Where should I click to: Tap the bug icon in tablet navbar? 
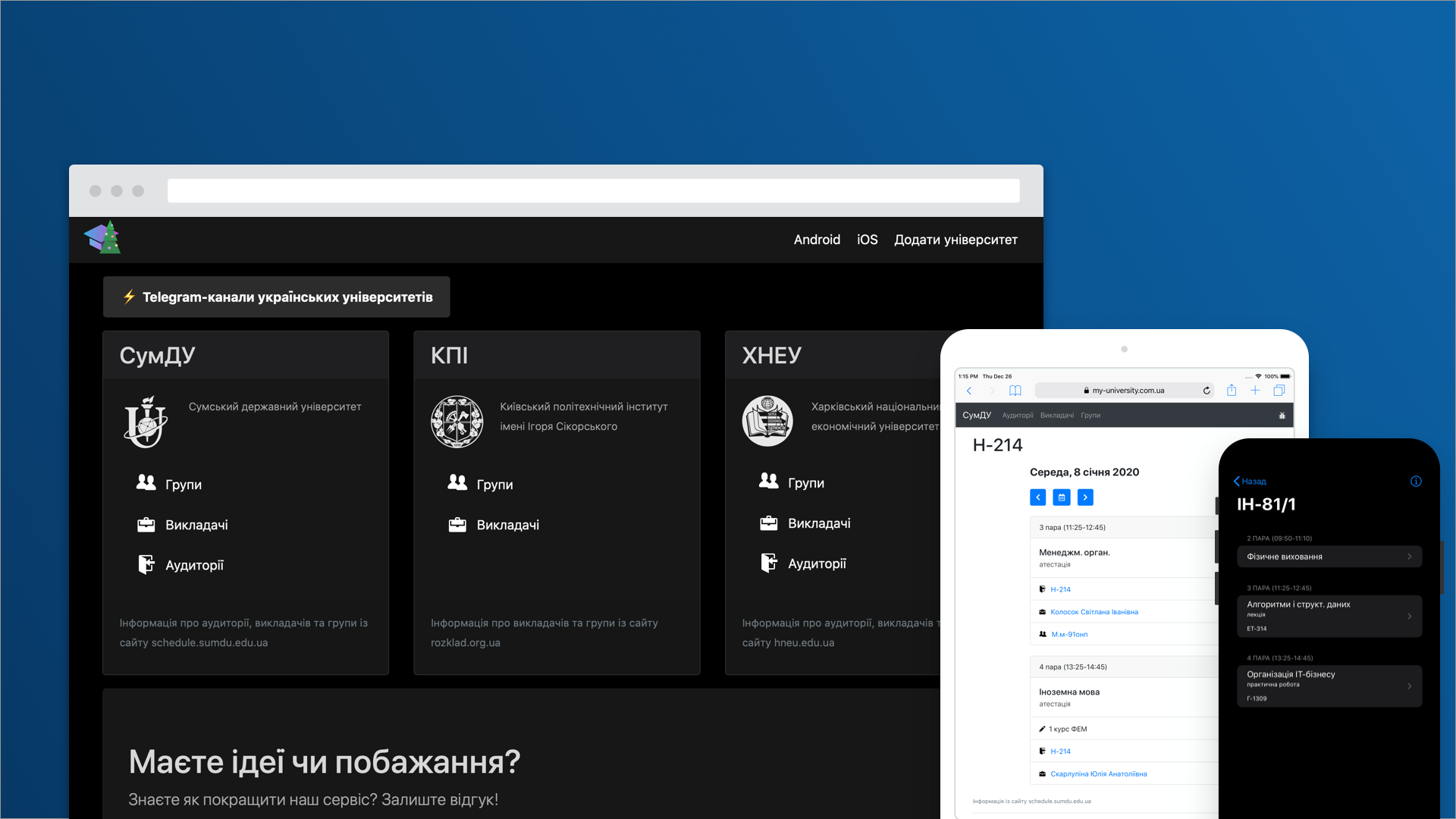(x=1282, y=416)
